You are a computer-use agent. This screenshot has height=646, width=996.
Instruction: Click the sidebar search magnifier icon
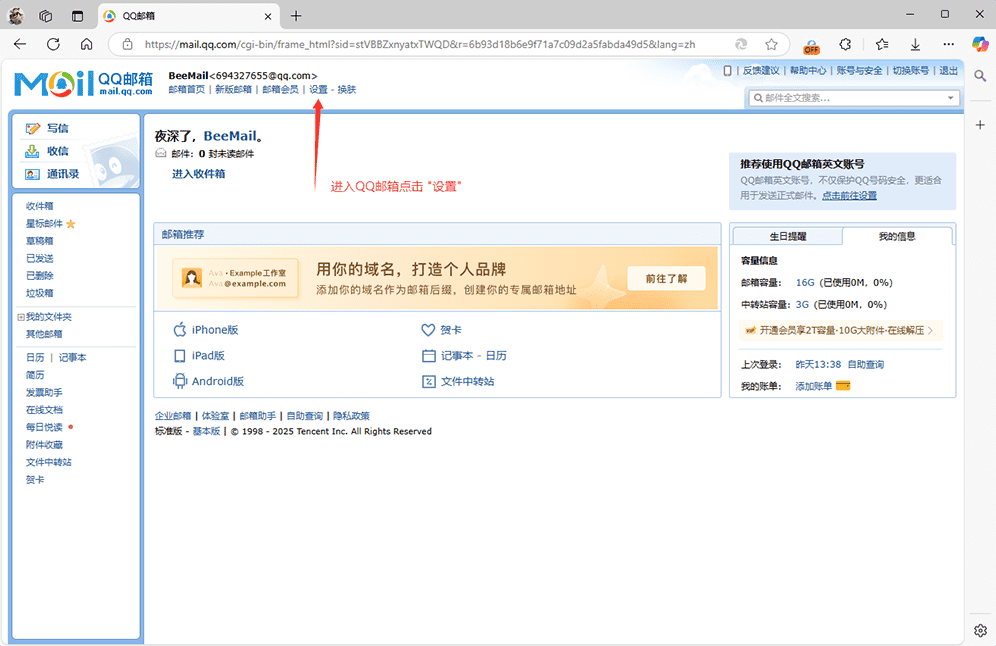[x=980, y=76]
